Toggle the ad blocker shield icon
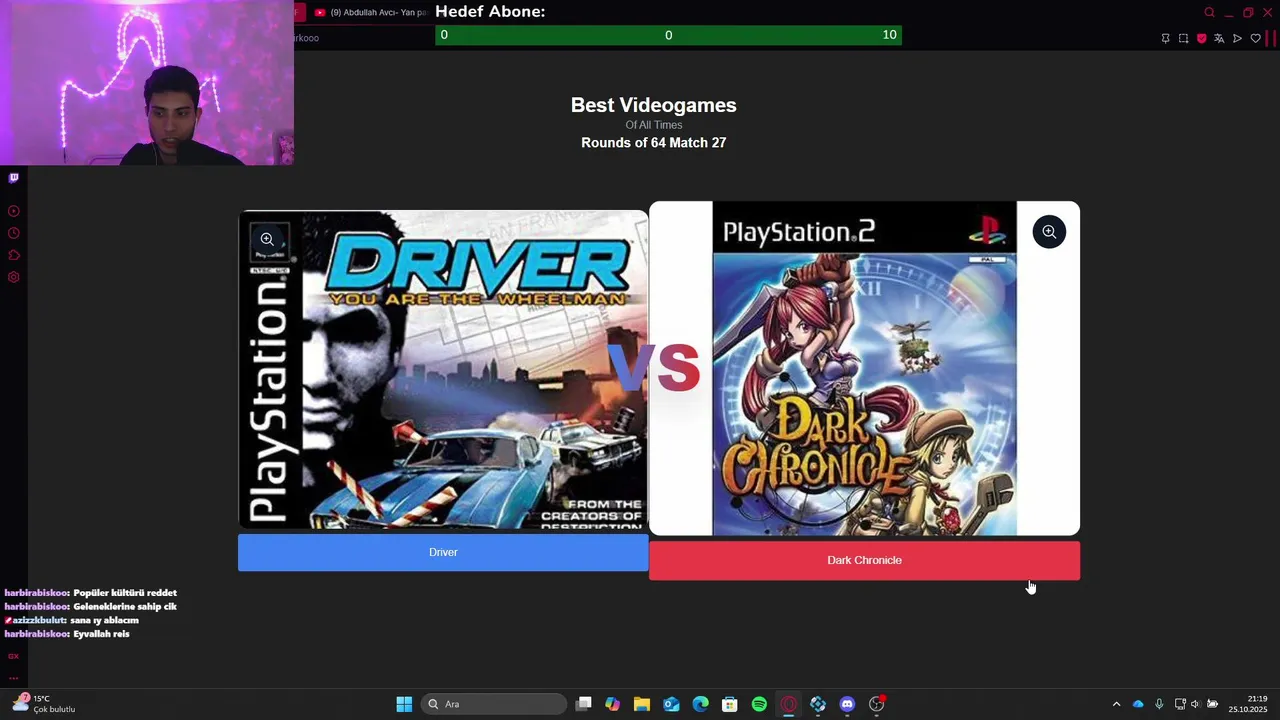The width and height of the screenshot is (1280, 720). (x=1201, y=38)
